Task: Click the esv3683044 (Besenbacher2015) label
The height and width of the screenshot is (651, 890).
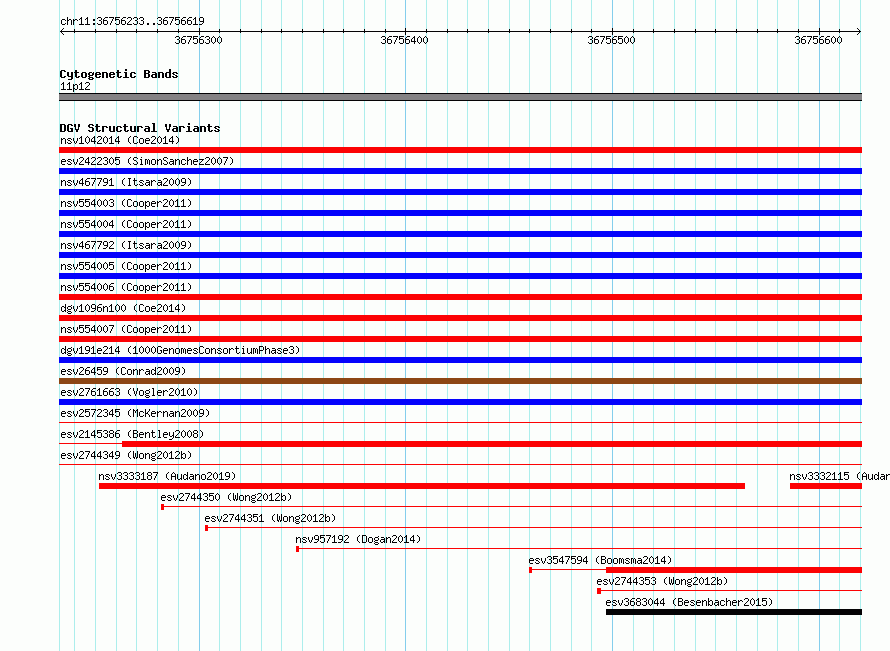Action: click(689, 602)
